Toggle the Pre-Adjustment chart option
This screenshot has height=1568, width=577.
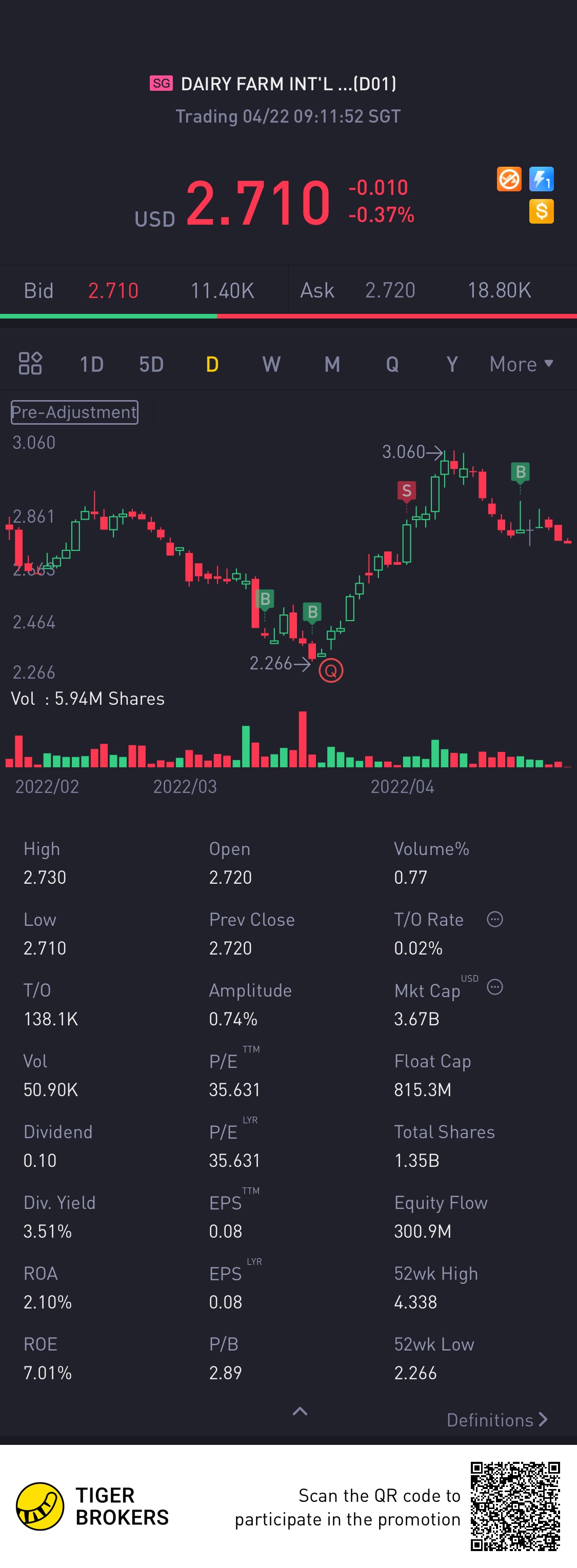point(74,412)
